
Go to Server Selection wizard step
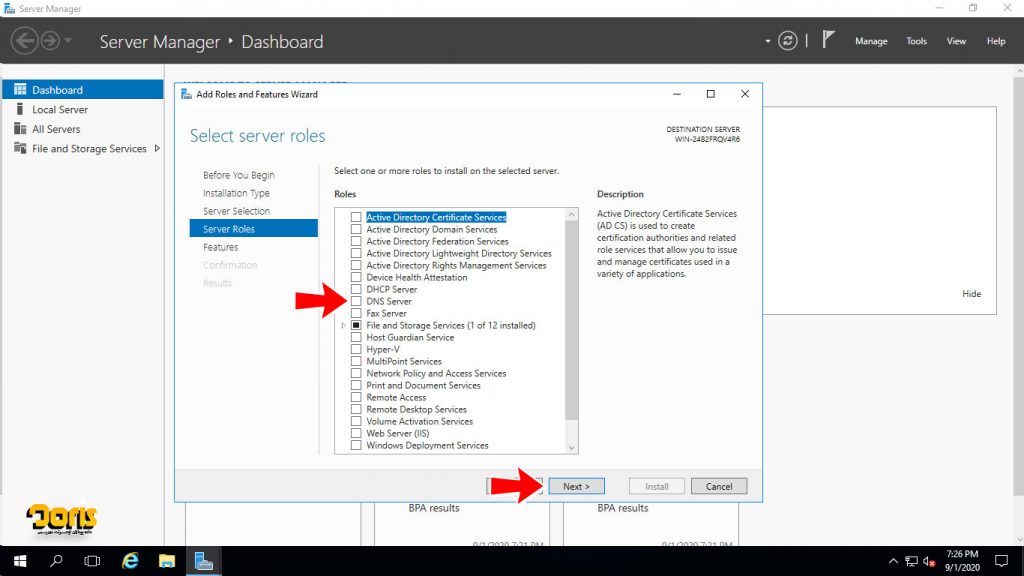236,211
